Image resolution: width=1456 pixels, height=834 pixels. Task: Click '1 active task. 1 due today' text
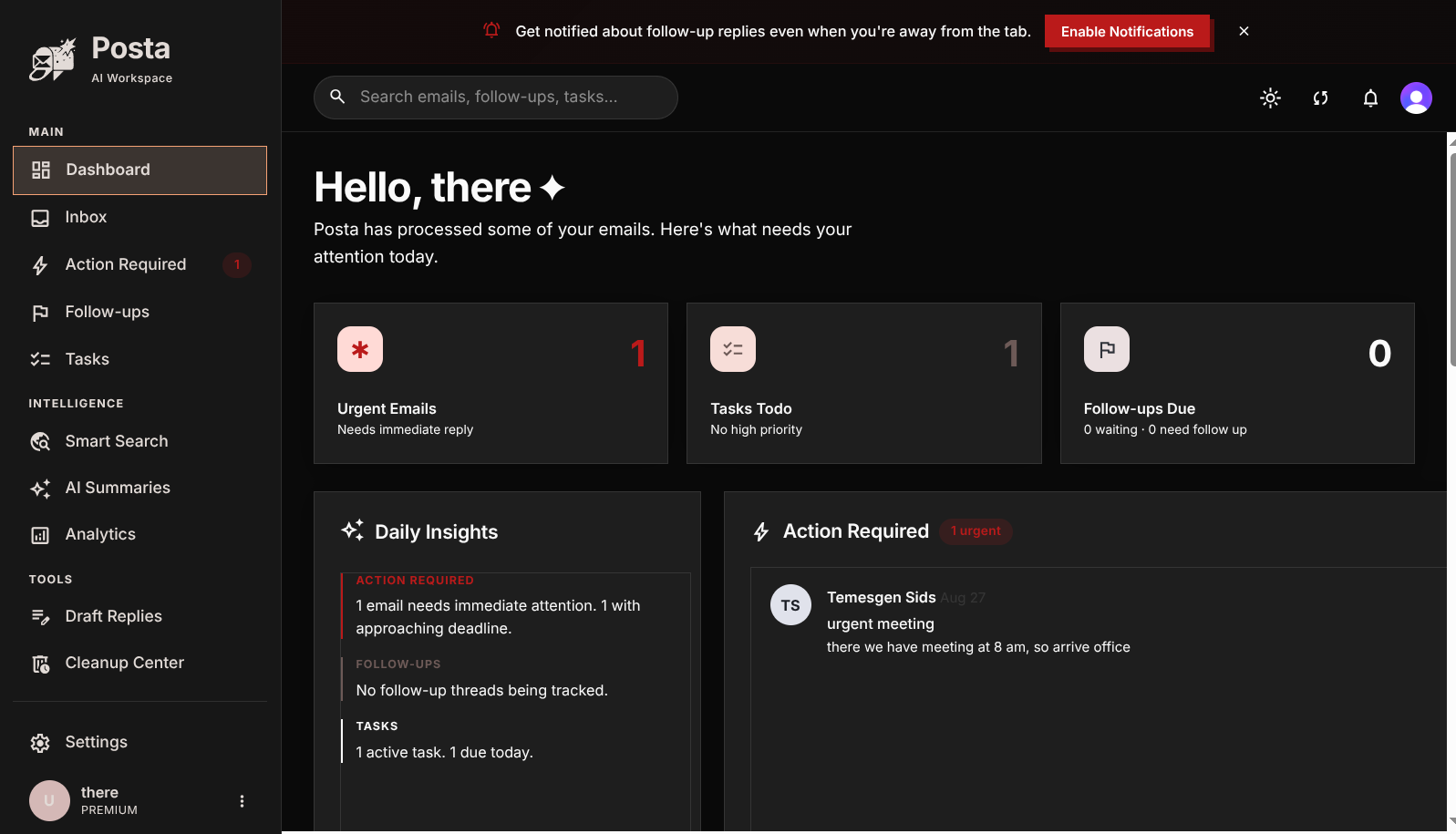pos(444,753)
